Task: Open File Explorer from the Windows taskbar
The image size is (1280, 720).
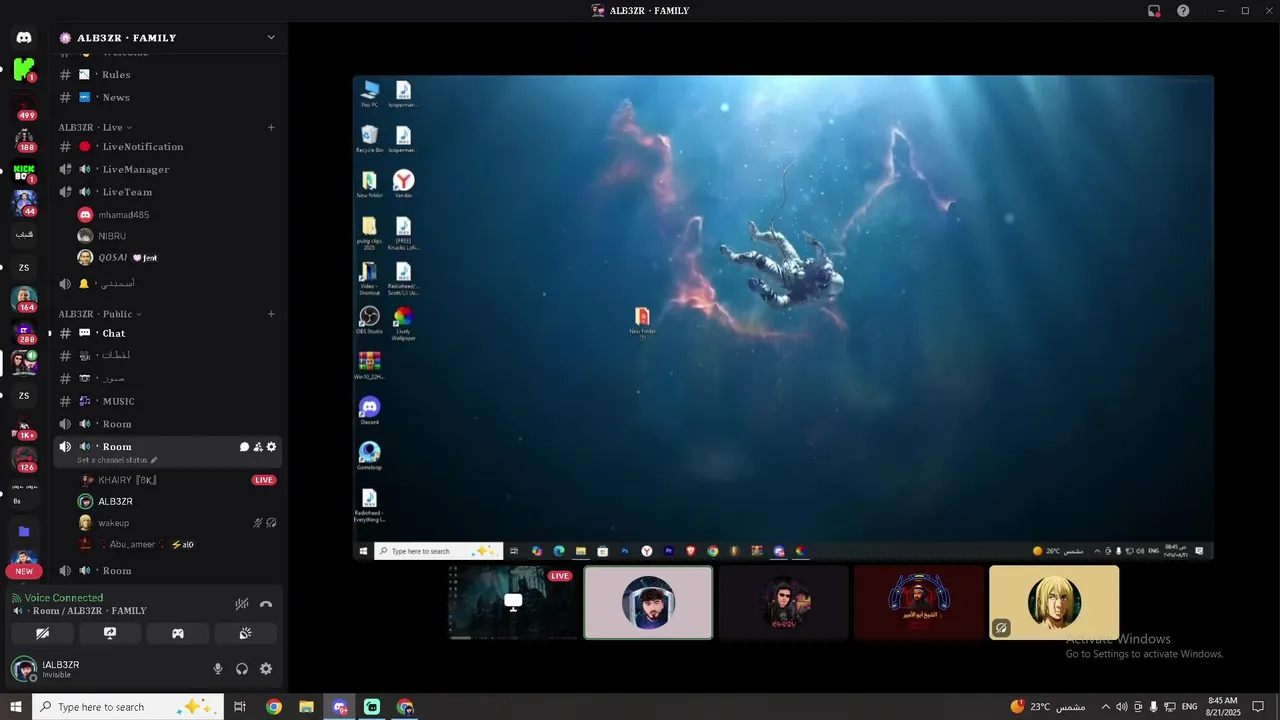Action: tap(306, 707)
